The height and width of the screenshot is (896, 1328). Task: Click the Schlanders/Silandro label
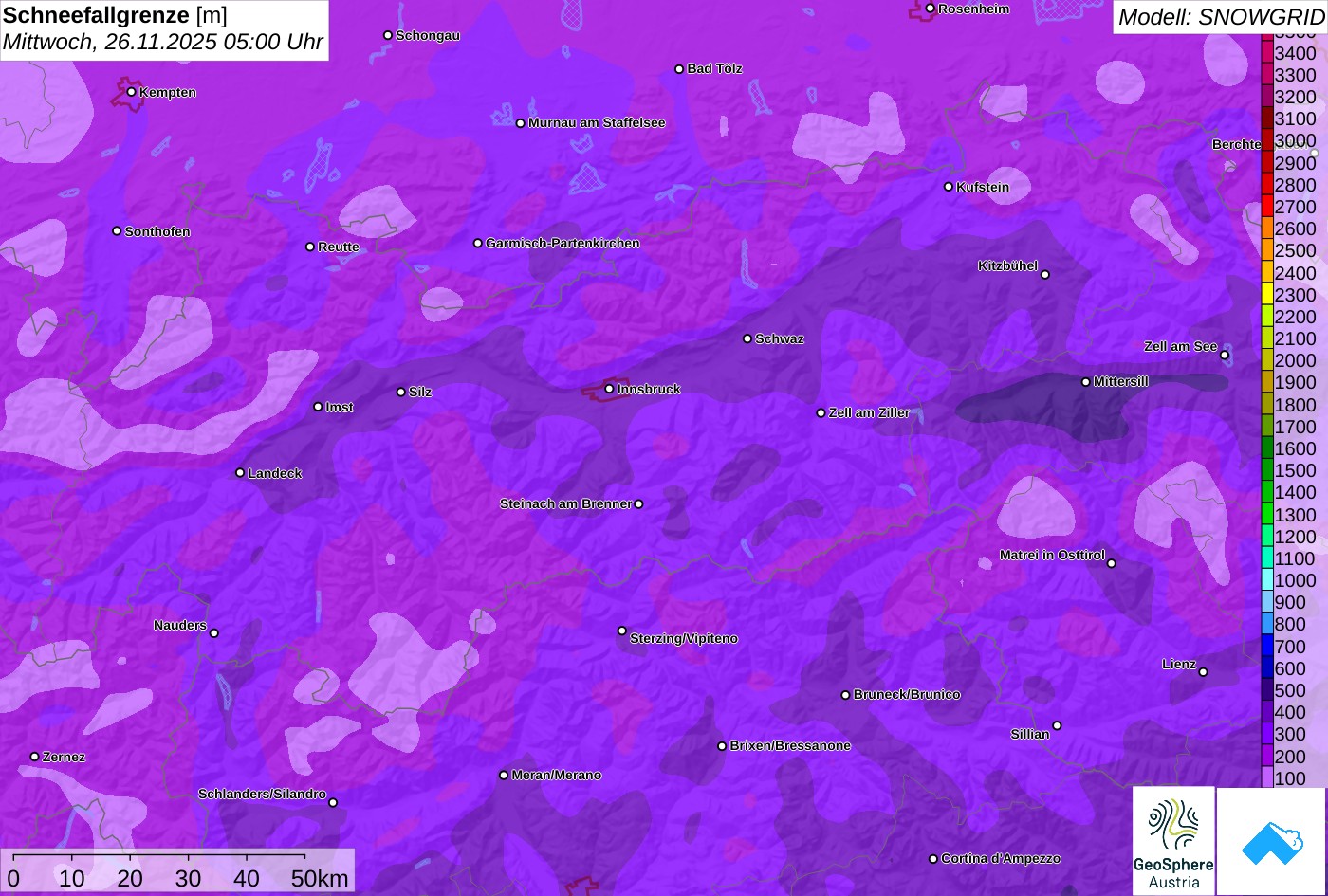coord(262,795)
